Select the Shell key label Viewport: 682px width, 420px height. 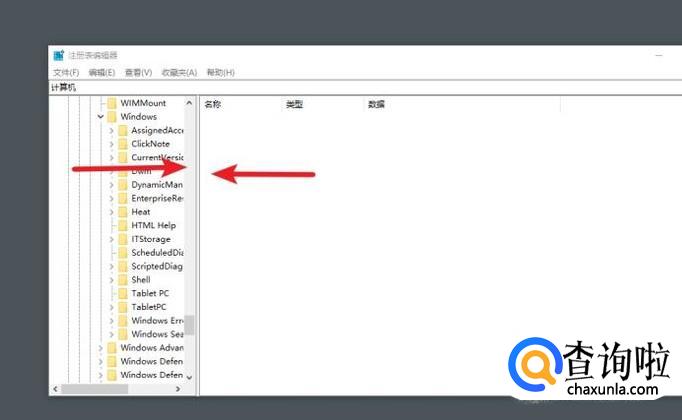click(140, 280)
